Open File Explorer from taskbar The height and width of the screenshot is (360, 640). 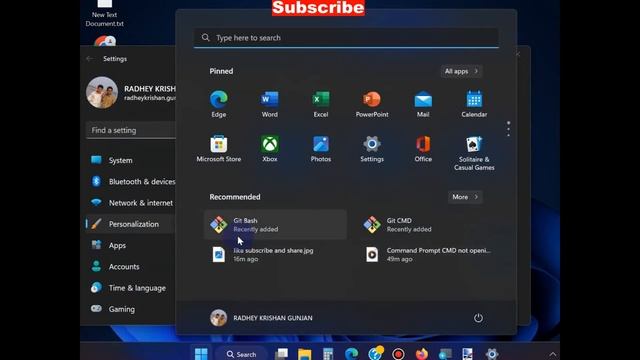pos(304,354)
